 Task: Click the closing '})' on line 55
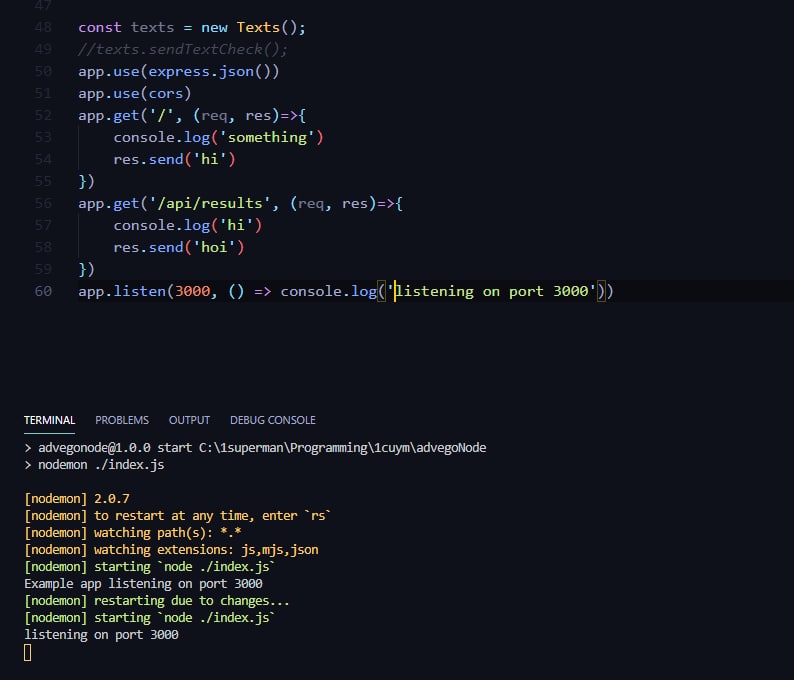[x=87, y=181]
